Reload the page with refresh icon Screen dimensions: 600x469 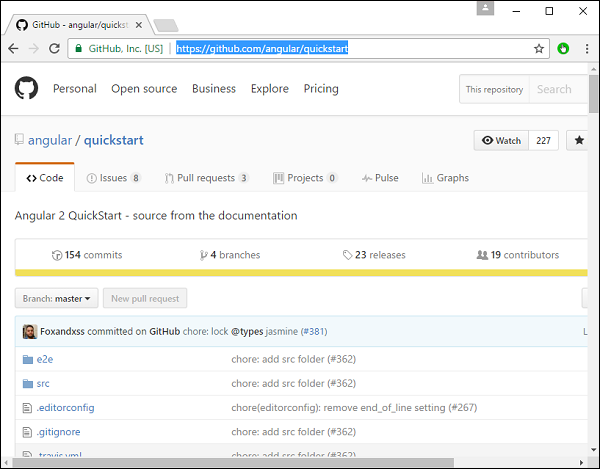point(54,49)
